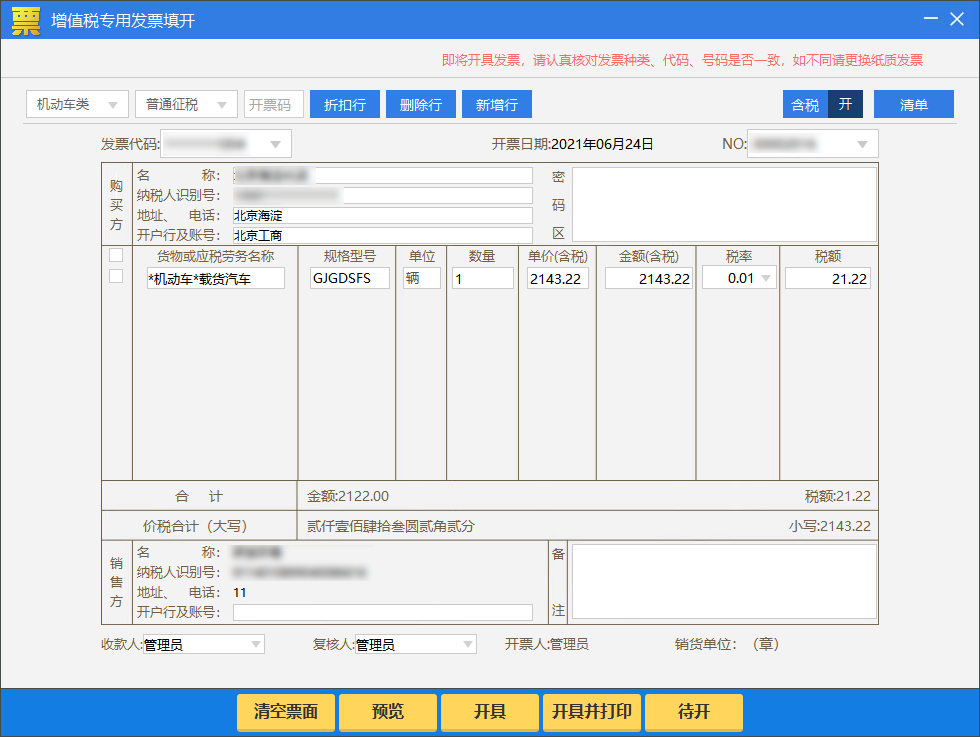Clear the form with 清空票面
This screenshot has height=737, width=980.
point(286,712)
